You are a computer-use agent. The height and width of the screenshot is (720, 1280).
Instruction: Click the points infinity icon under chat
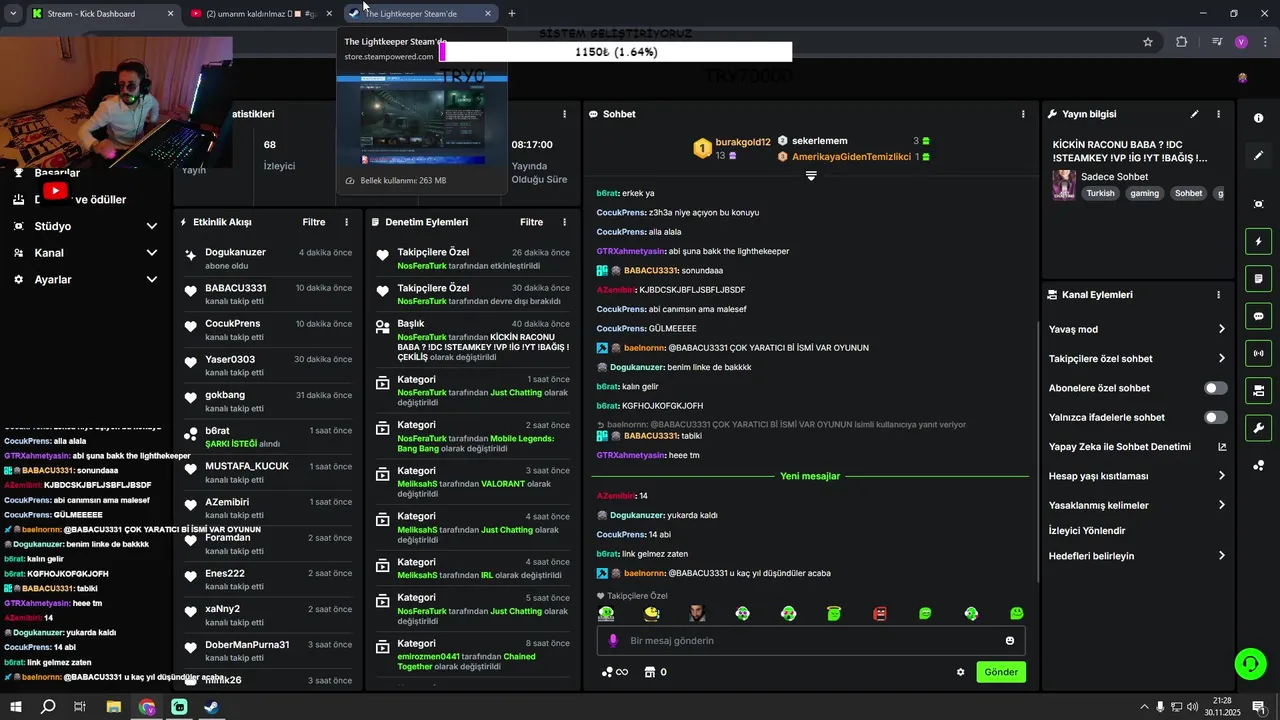pyautogui.click(x=614, y=672)
